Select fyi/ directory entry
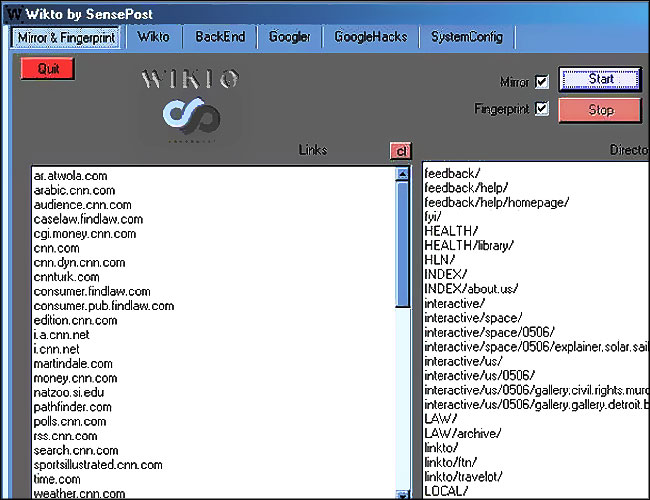Screen dimensions: 650x500 pos(433,216)
